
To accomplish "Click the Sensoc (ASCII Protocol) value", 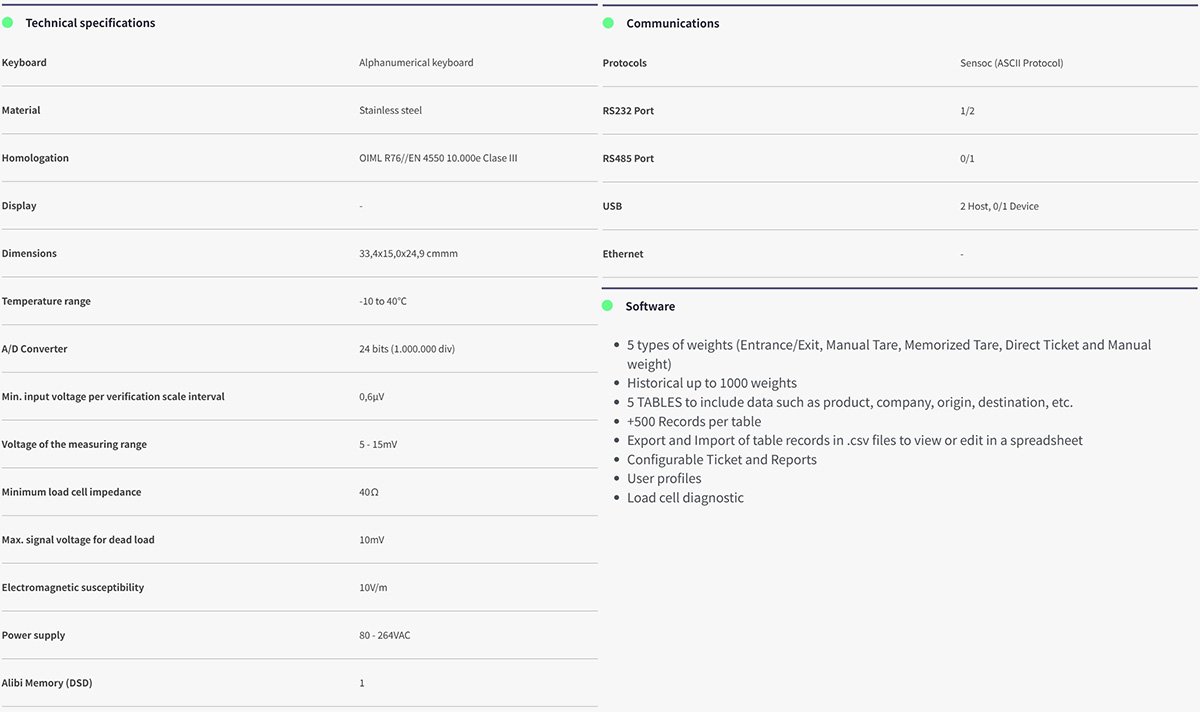I will pos(1011,63).
